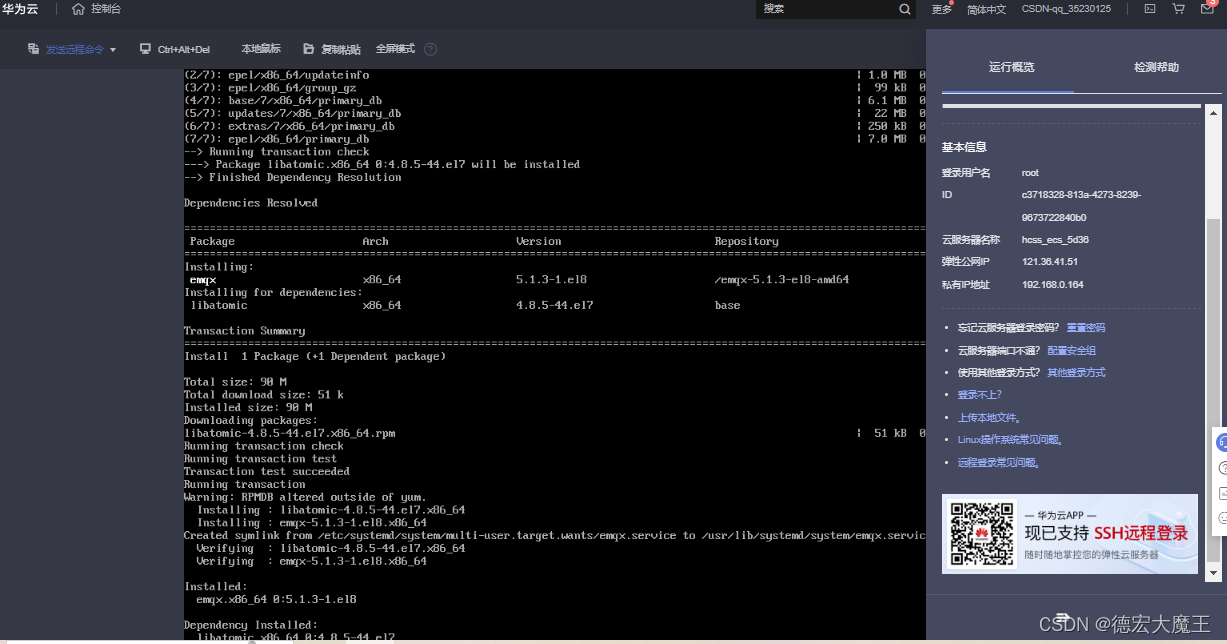The image size is (1227, 644).
Task: Switch to 全屏模式
Action: pyautogui.click(x=395, y=49)
